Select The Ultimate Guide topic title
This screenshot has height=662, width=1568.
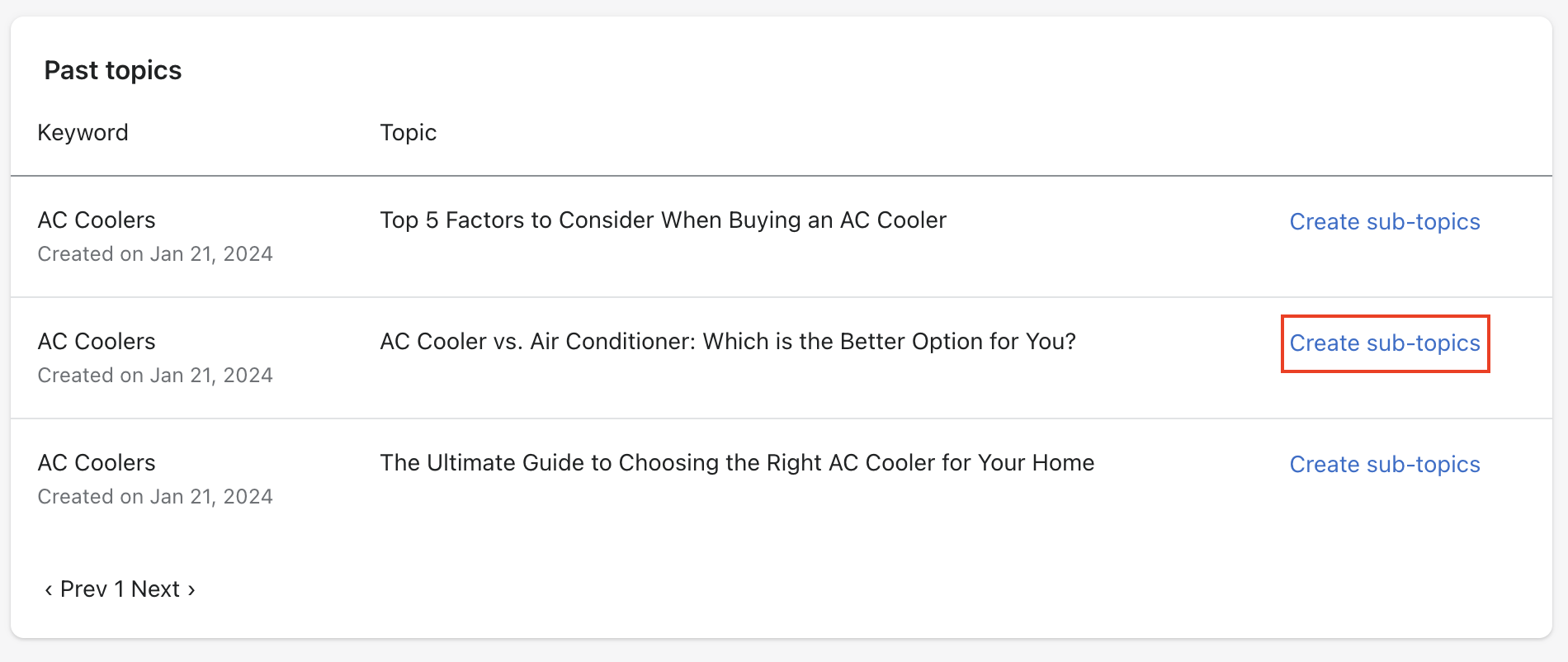736,463
